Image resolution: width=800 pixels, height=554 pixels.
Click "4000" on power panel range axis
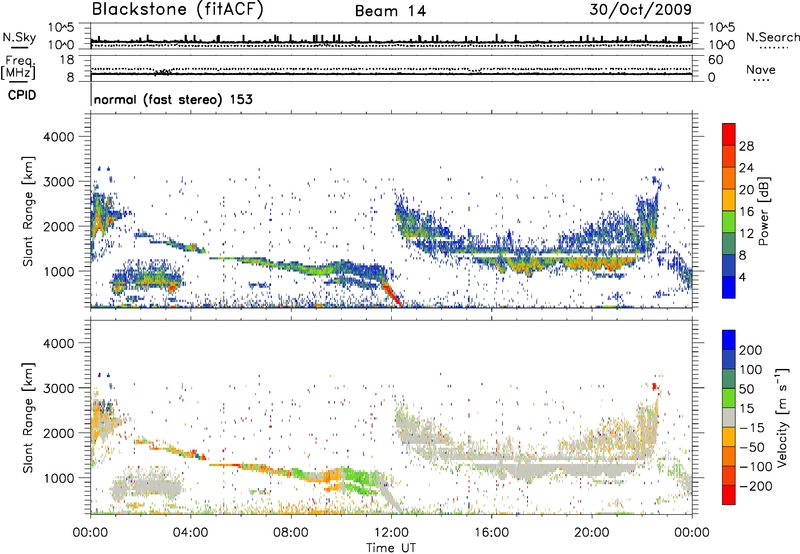[x=59, y=137]
